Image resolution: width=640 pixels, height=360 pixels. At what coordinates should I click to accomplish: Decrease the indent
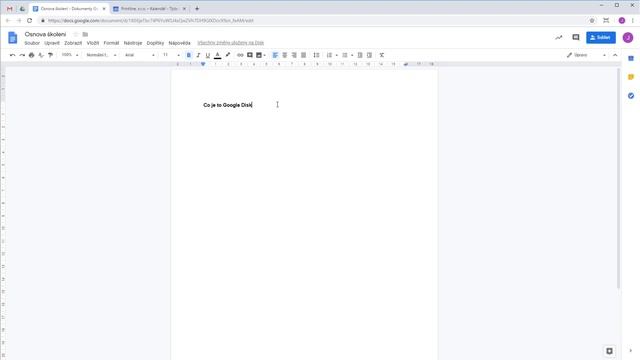(x=360, y=55)
